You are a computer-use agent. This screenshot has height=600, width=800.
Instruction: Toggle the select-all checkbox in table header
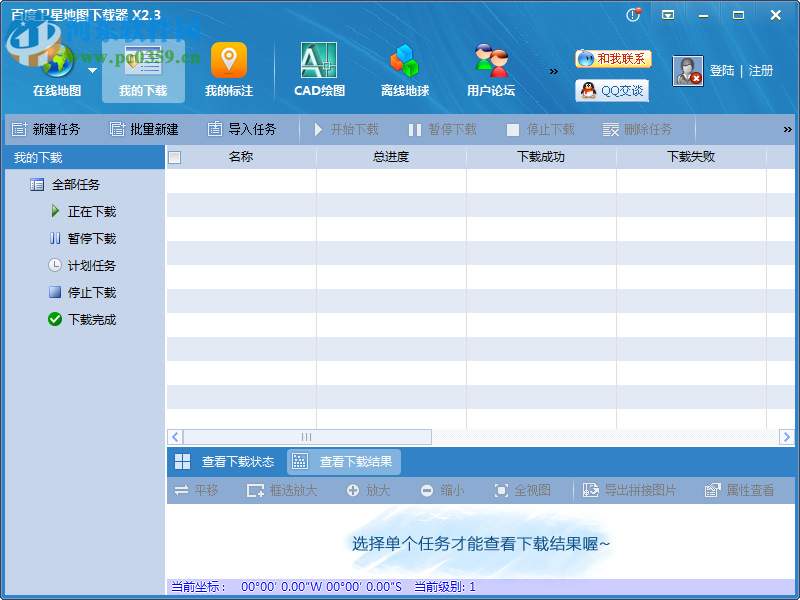point(175,157)
